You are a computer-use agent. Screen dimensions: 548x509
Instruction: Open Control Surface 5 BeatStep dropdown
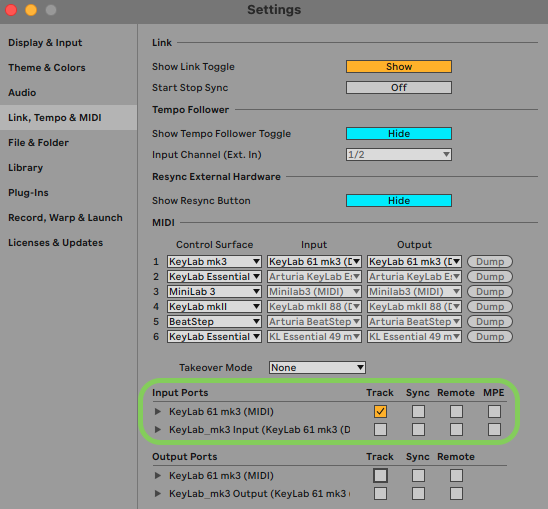click(x=214, y=322)
